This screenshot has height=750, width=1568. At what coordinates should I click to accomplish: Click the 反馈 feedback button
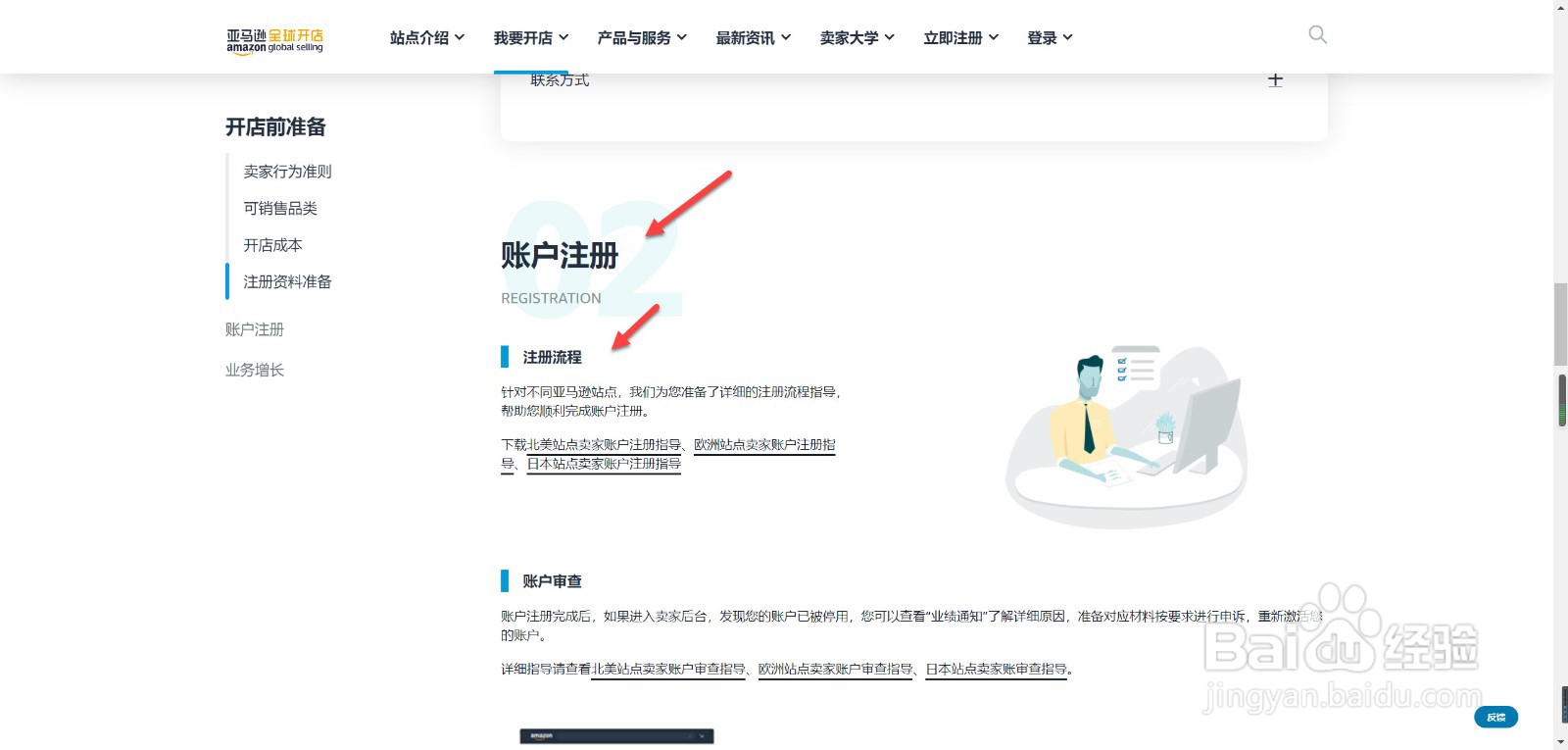coord(1495,718)
